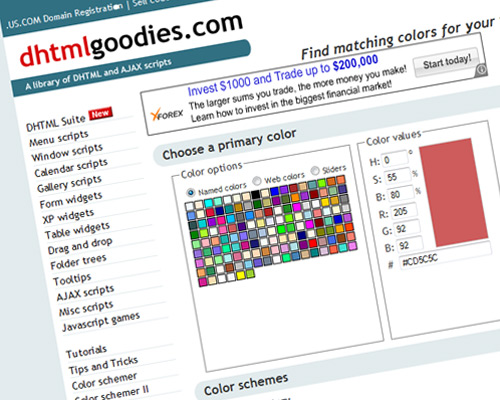Select the Sliders radio button
The width and height of the screenshot is (500, 400).
click(x=315, y=171)
